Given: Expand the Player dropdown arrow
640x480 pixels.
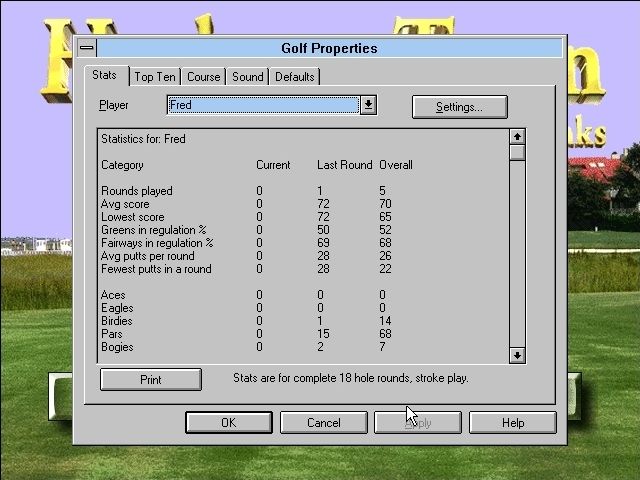Looking at the screenshot, I should pos(368,105).
